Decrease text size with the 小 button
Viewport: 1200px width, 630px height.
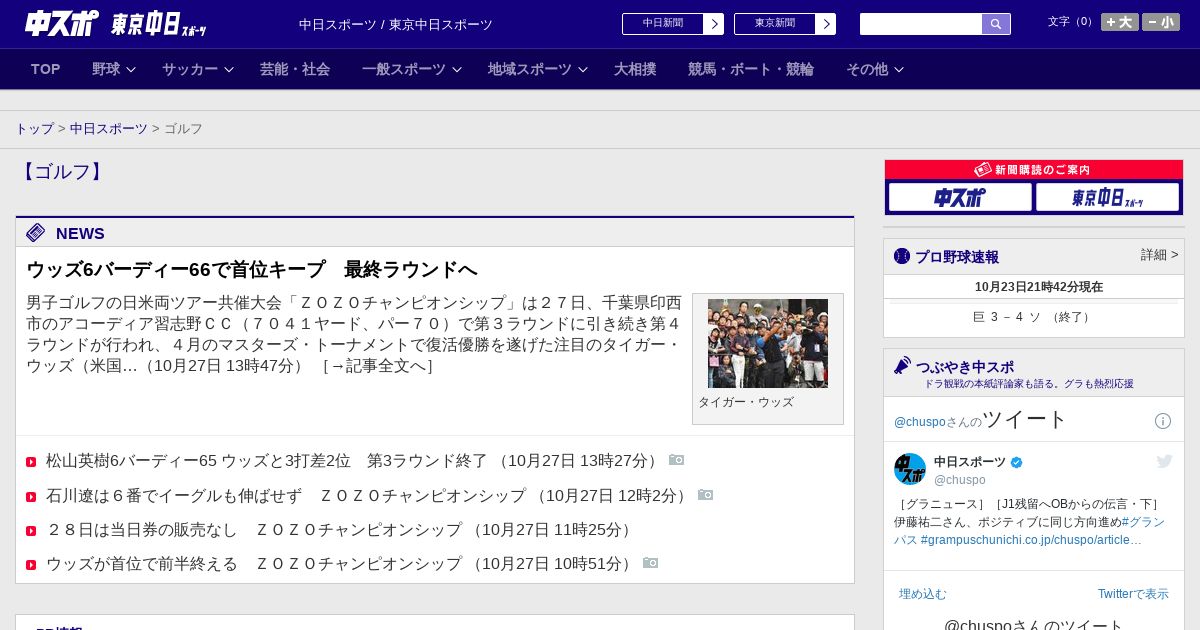pyautogui.click(x=1161, y=22)
